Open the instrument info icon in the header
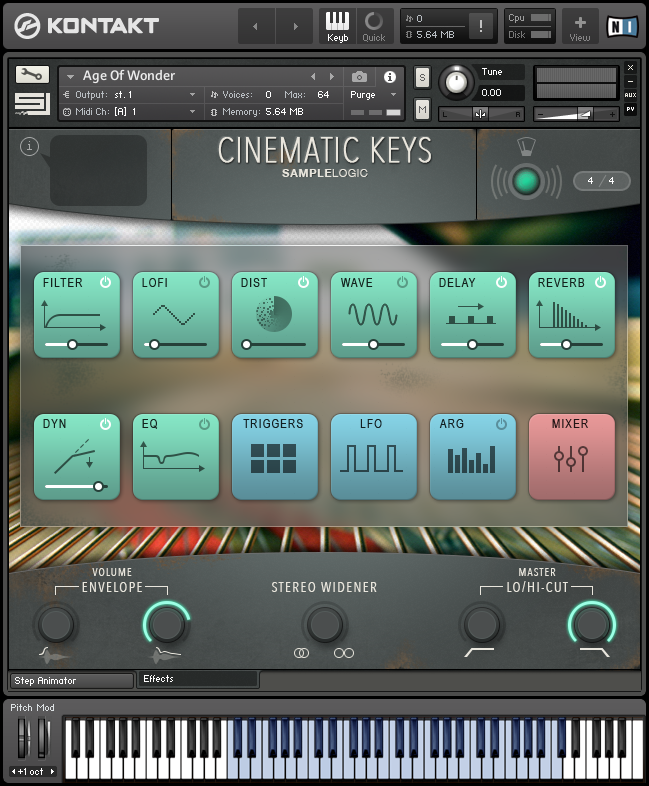649x786 pixels. (x=389, y=77)
